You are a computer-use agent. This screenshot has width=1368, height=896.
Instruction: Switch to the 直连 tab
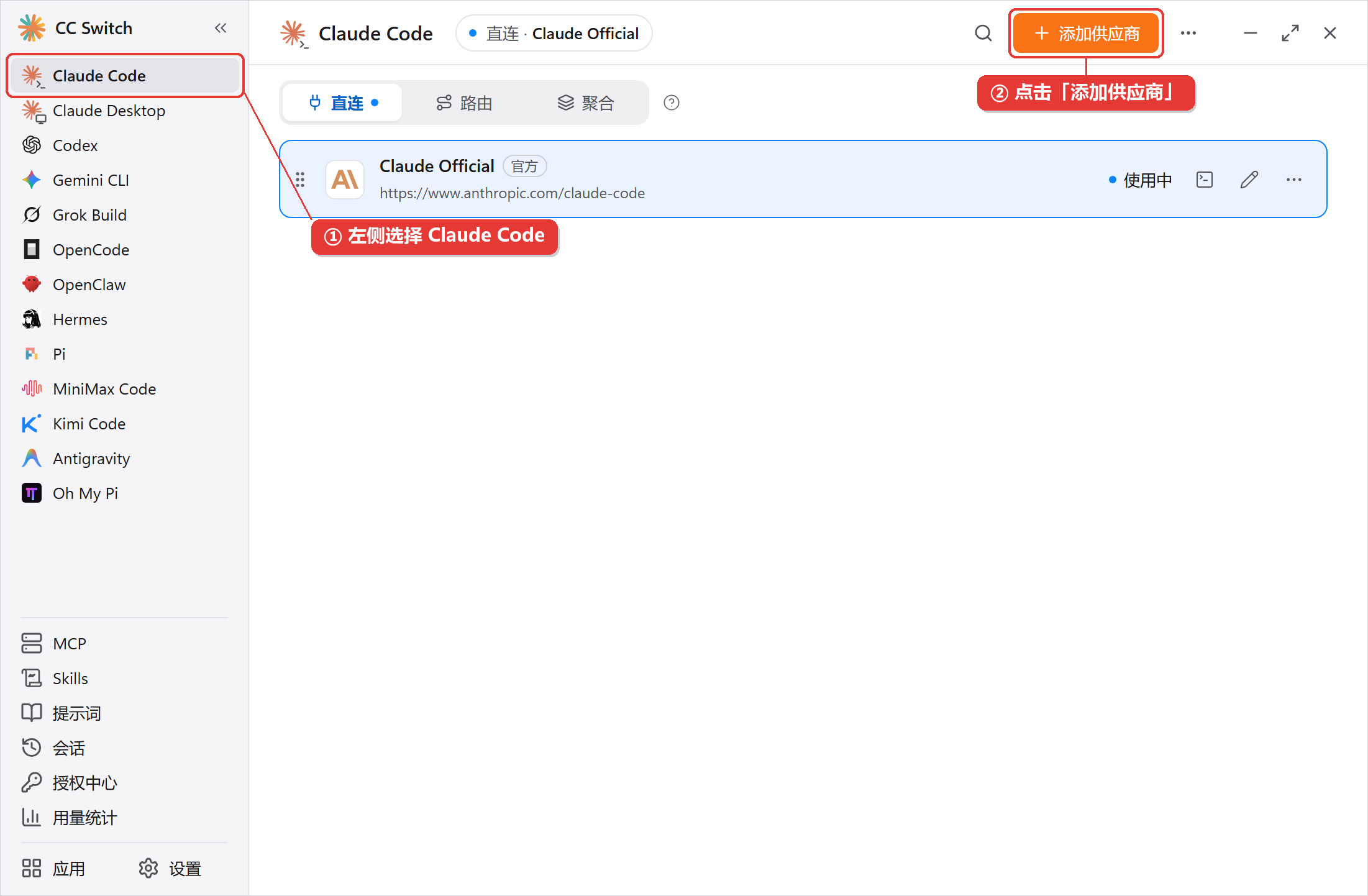(342, 103)
